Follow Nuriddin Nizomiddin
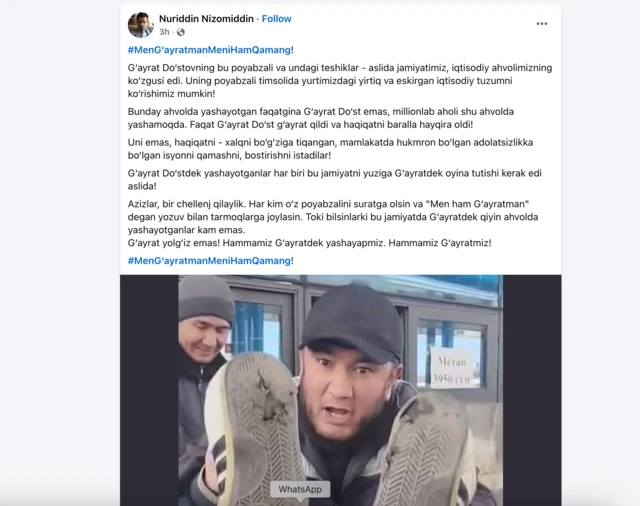Viewport: 640px width, 506px height. click(276, 19)
